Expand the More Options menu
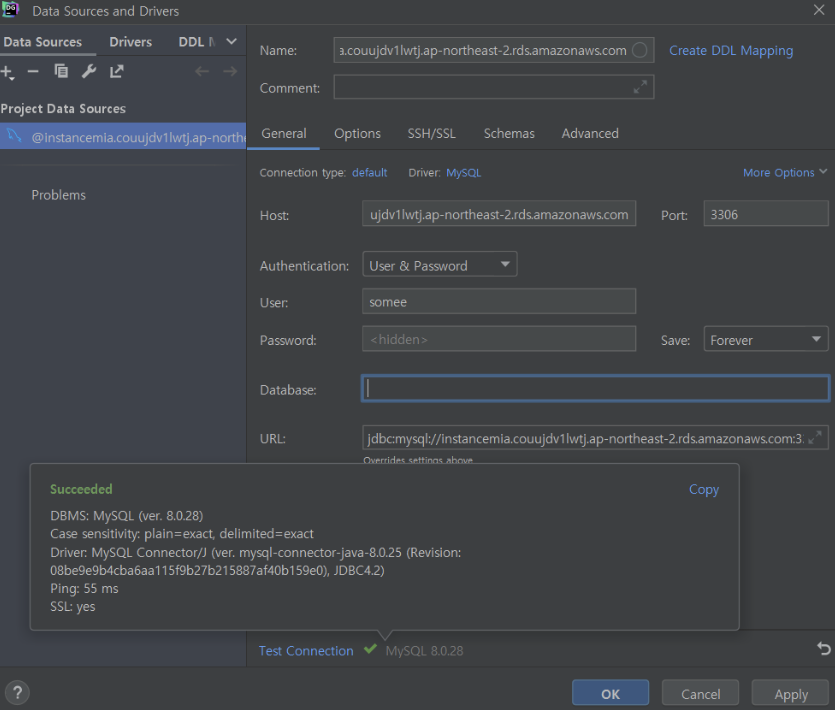835x710 pixels. click(785, 173)
